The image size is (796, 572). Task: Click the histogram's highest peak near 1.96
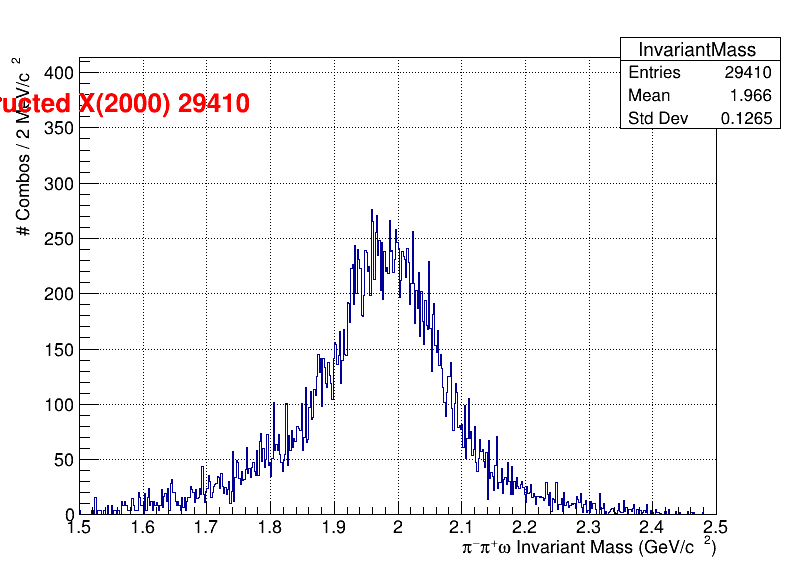[x=372, y=210]
